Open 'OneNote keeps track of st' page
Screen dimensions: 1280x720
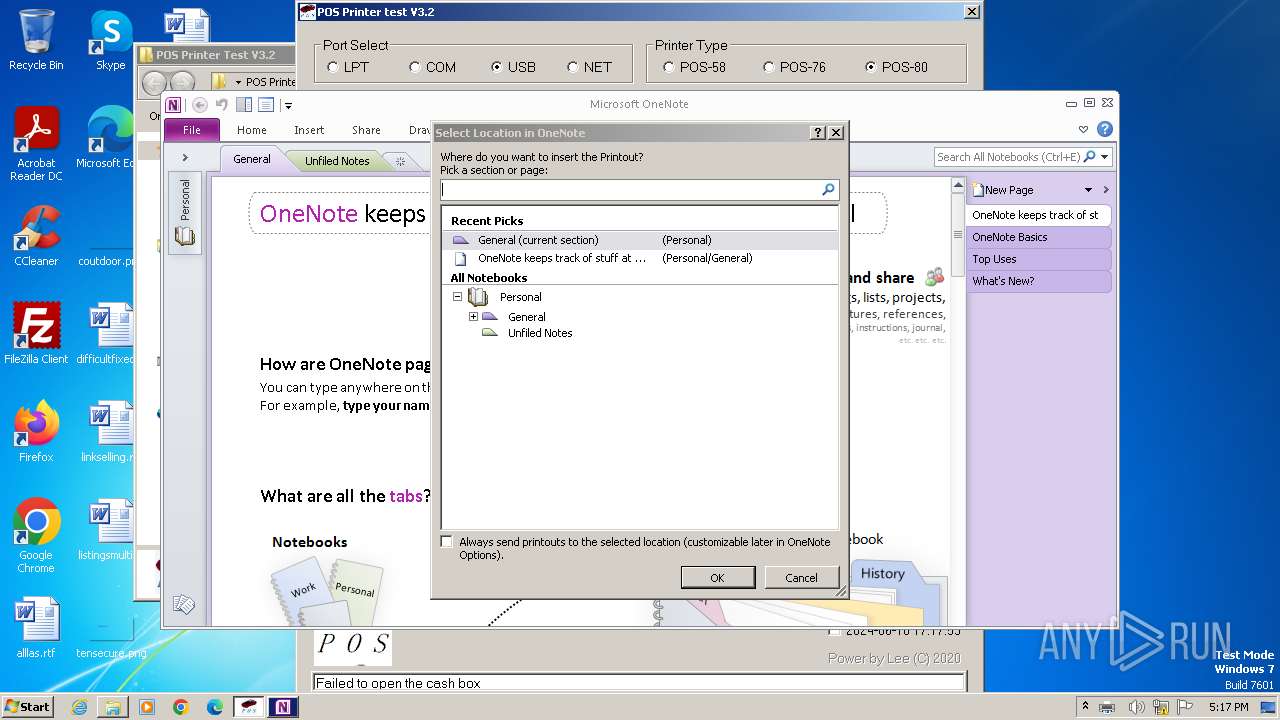(x=1038, y=215)
